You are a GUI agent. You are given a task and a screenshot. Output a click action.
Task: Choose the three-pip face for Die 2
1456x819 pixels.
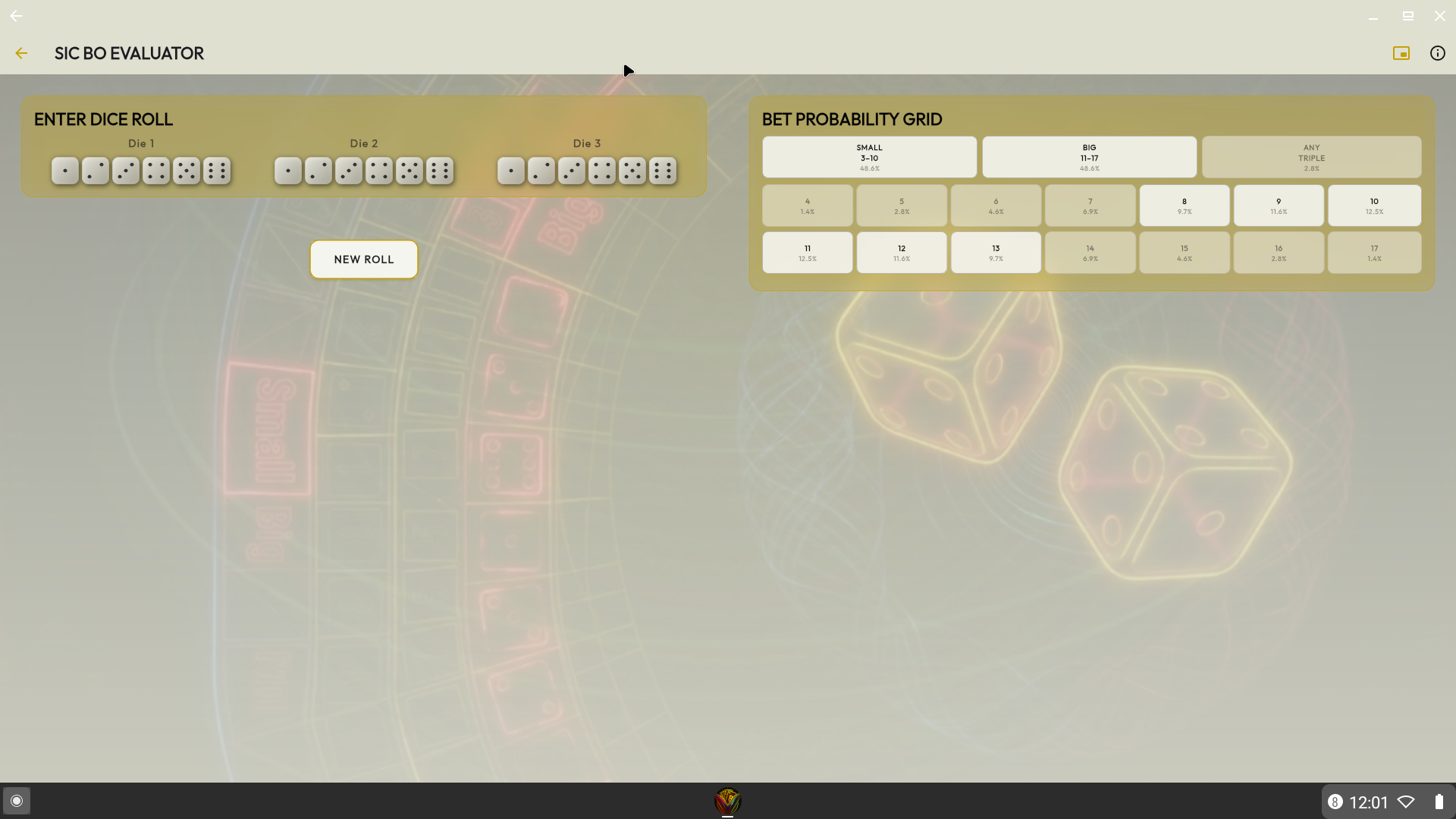349,171
